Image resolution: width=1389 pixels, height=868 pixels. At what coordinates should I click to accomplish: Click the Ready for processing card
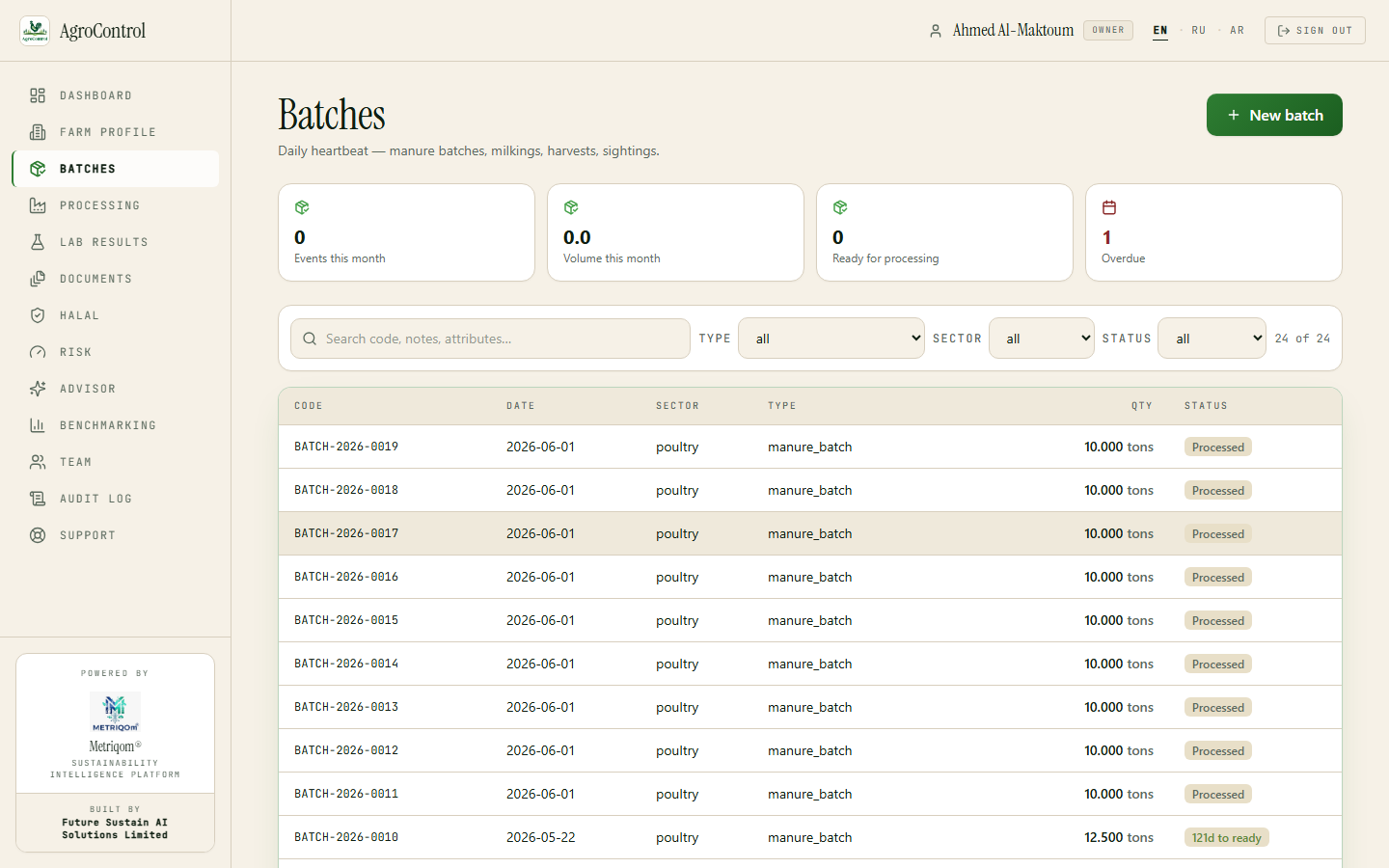pos(944,232)
